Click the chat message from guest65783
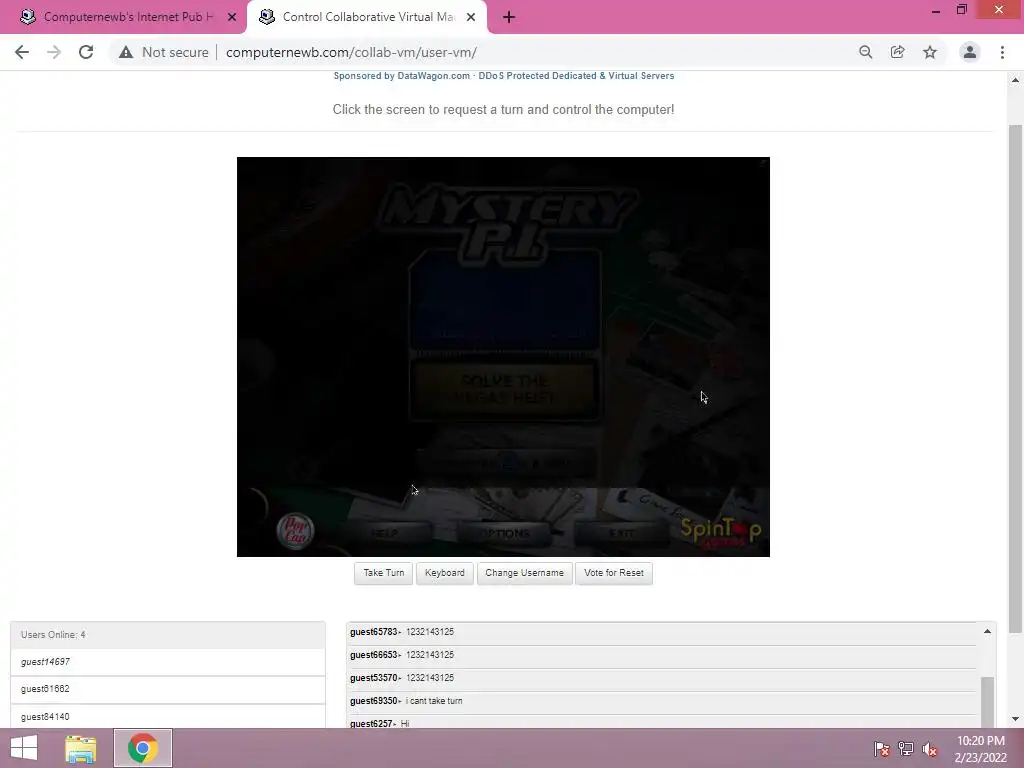The height and width of the screenshot is (768, 1024). 661,632
